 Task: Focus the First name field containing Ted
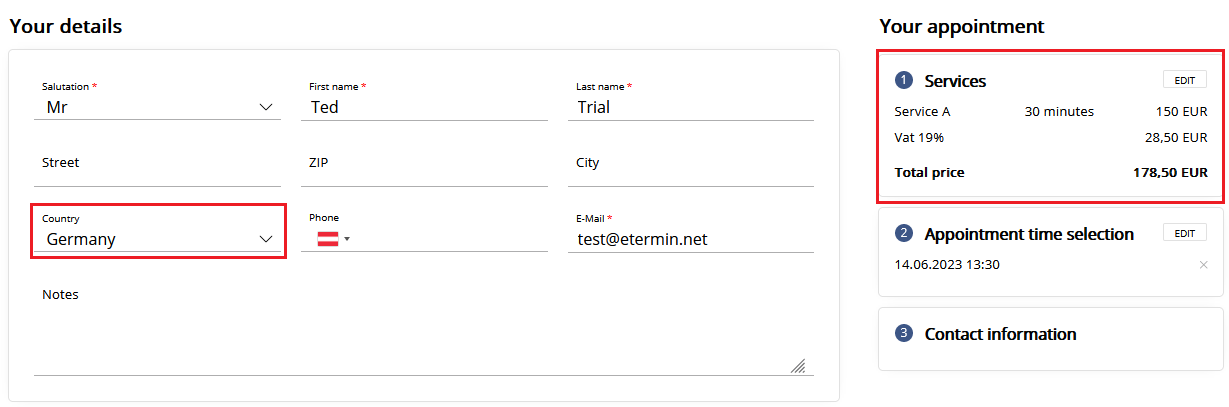click(424, 107)
